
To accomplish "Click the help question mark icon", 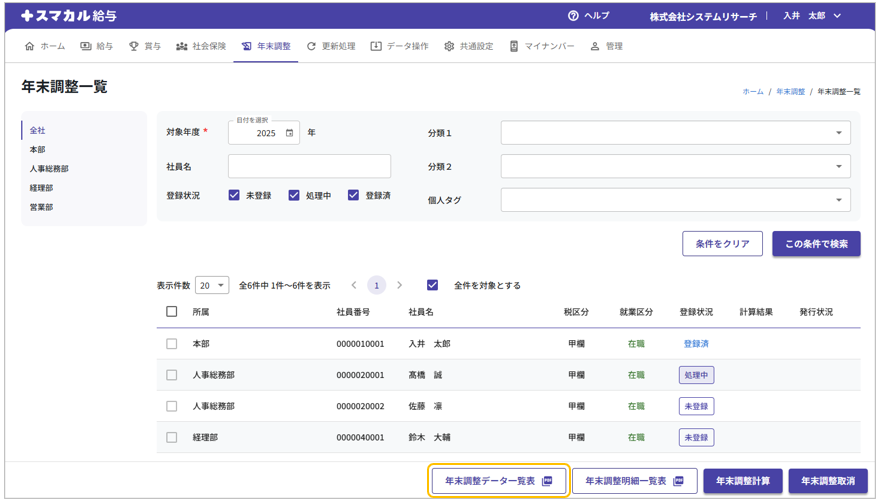I will [x=573, y=16].
